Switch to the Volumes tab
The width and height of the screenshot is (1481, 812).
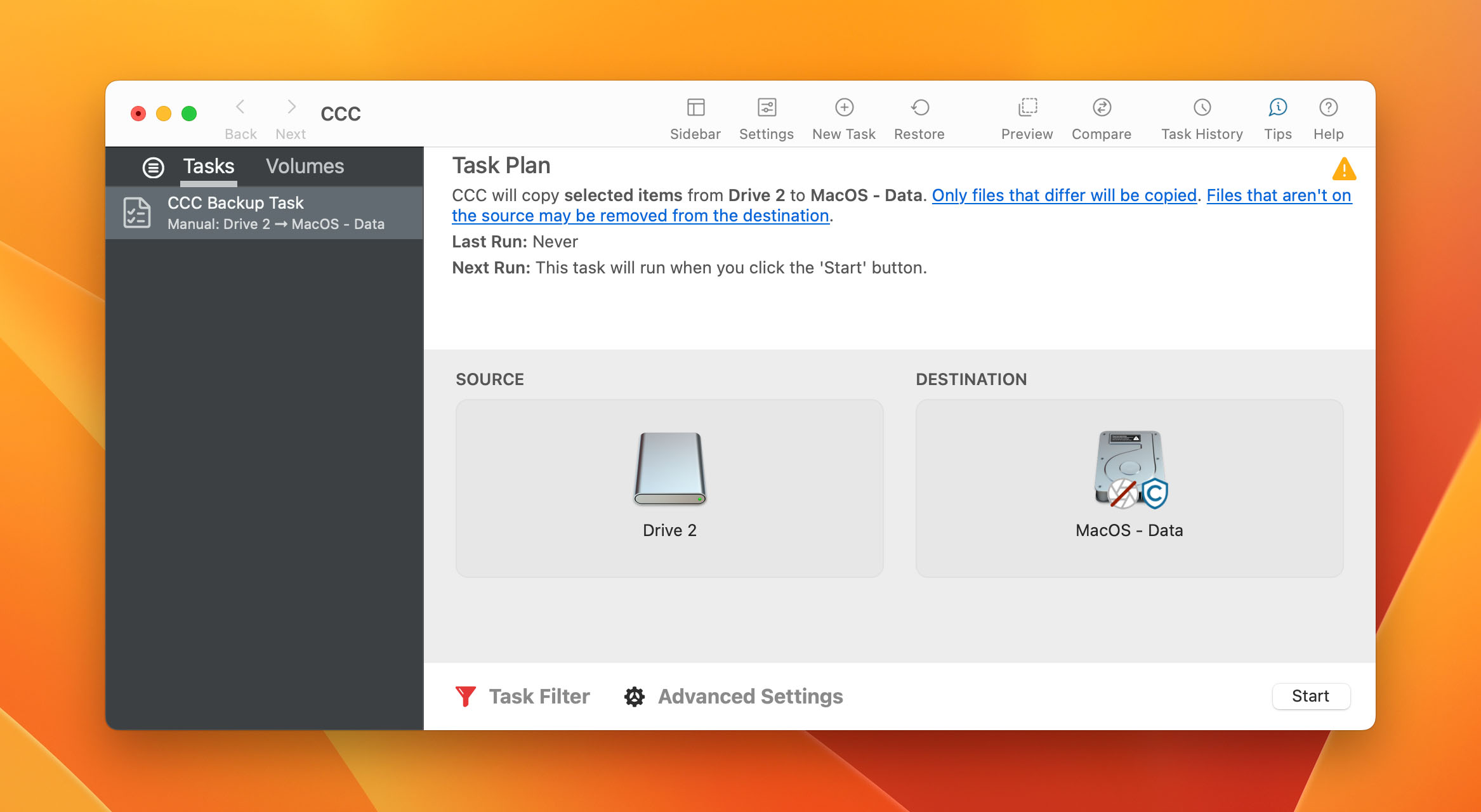305,166
